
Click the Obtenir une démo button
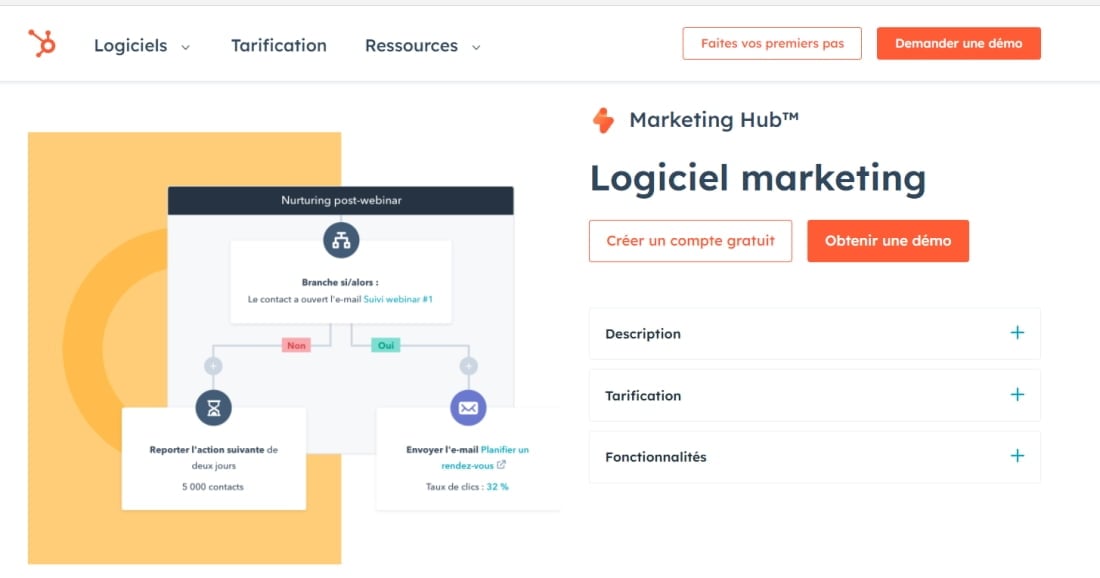(887, 241)
